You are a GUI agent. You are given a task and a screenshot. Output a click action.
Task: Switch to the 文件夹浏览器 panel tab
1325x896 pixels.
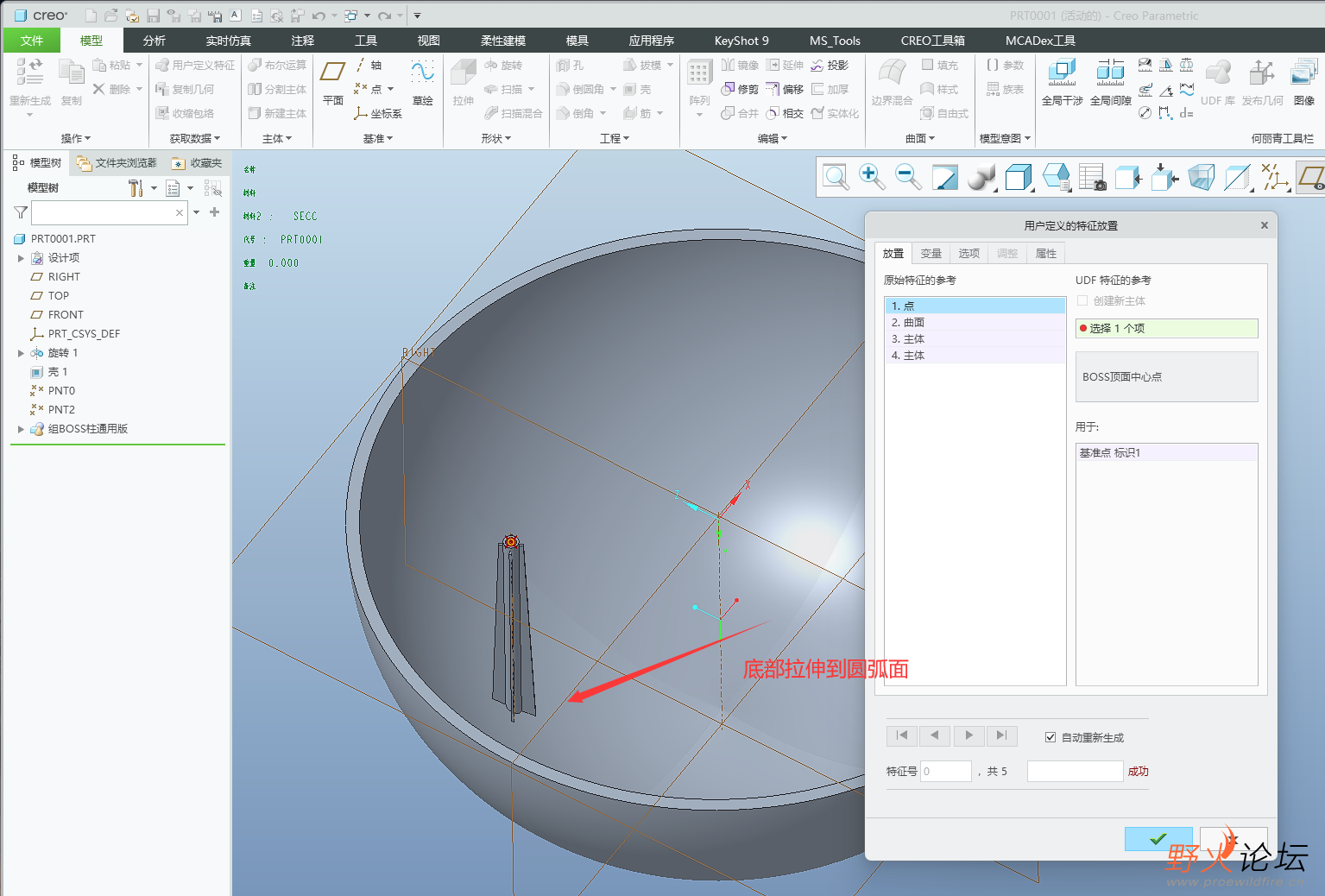point(116,163)
